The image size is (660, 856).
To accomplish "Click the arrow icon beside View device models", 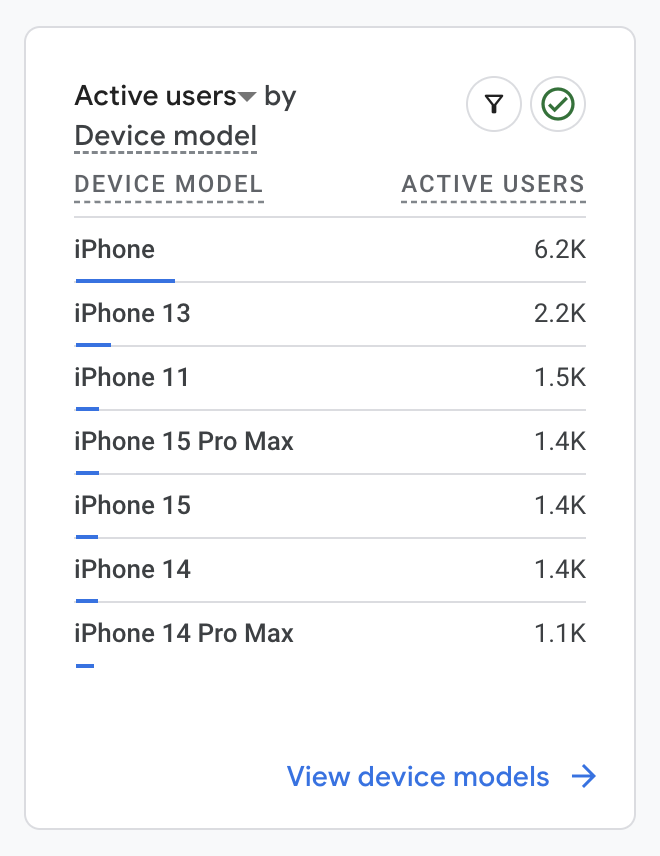I will tap(585, 777).
